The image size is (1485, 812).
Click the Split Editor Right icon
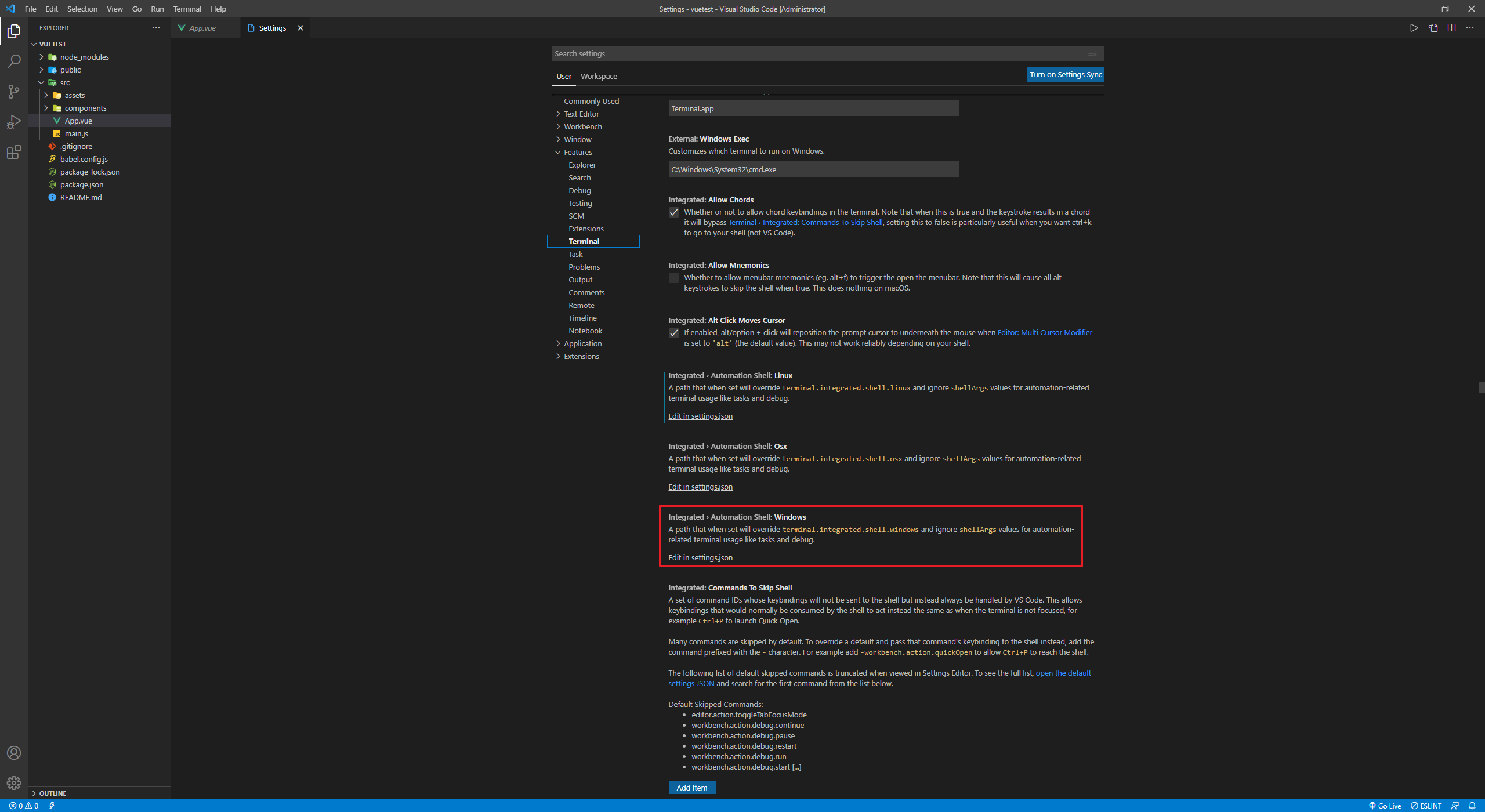click(1451, 28)
